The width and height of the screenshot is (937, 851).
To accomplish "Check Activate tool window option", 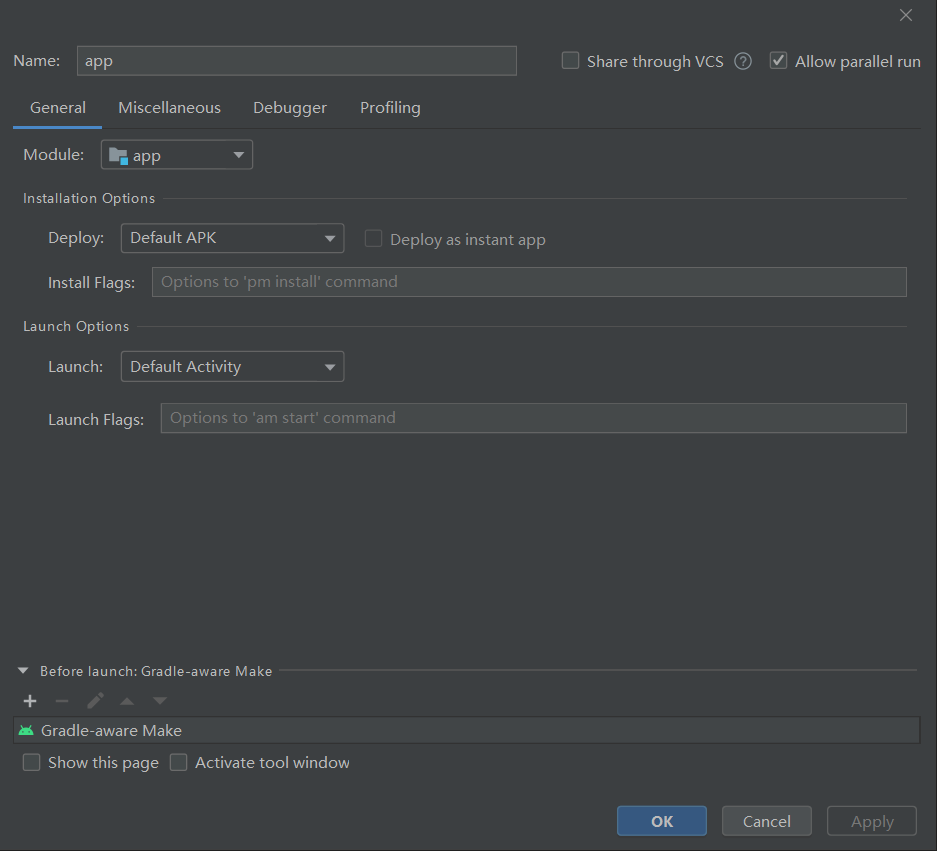I will [178, 763].
